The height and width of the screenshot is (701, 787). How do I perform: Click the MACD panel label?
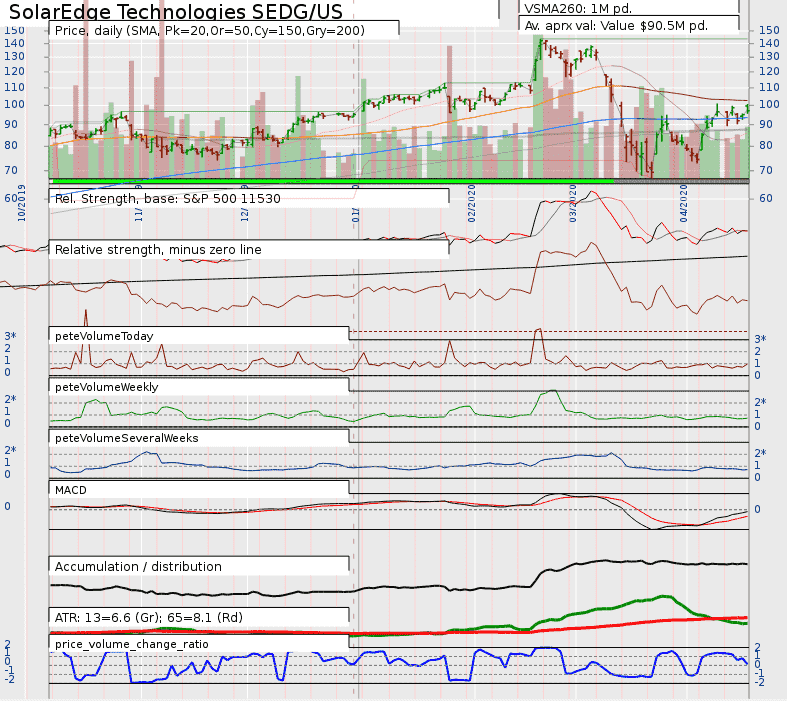click(71, 490)
